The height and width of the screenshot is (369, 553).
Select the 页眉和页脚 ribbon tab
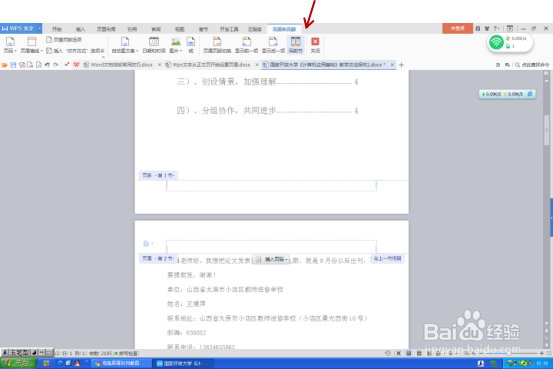tap(284, 29)
